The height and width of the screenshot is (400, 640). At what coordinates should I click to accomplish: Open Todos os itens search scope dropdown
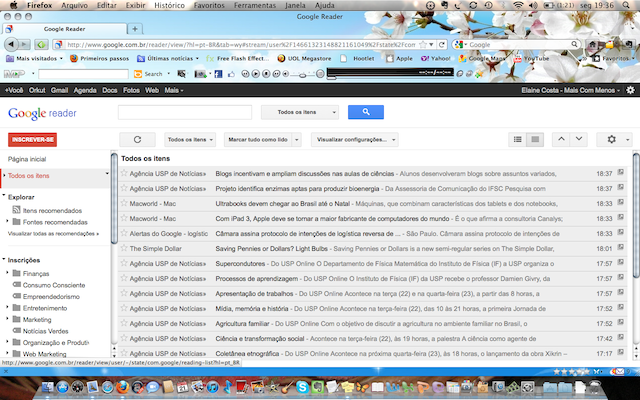coord(300,112)
